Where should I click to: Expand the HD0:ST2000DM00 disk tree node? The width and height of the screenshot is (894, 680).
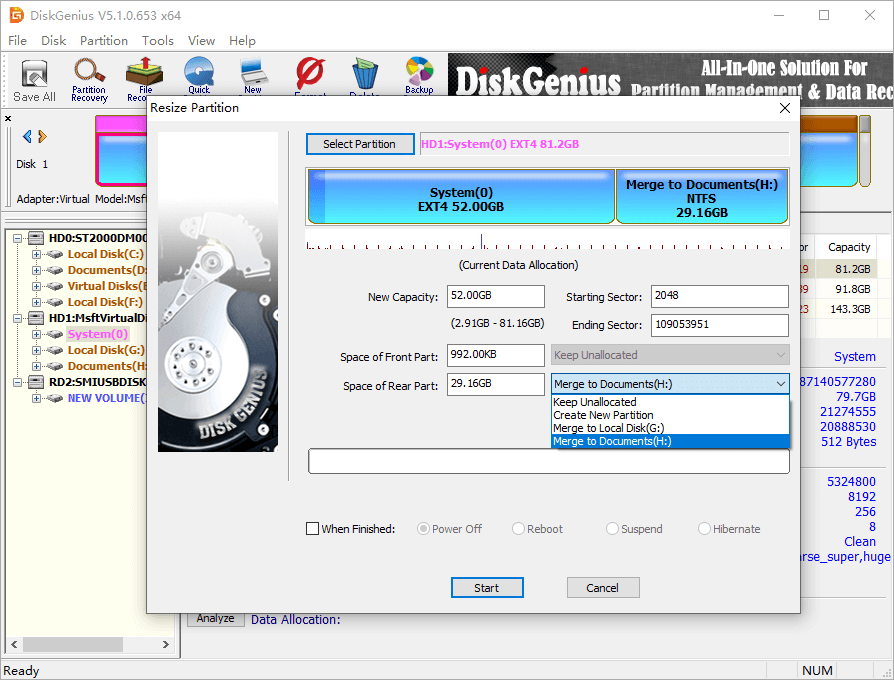pyautogui.click(x=20, y=238)
